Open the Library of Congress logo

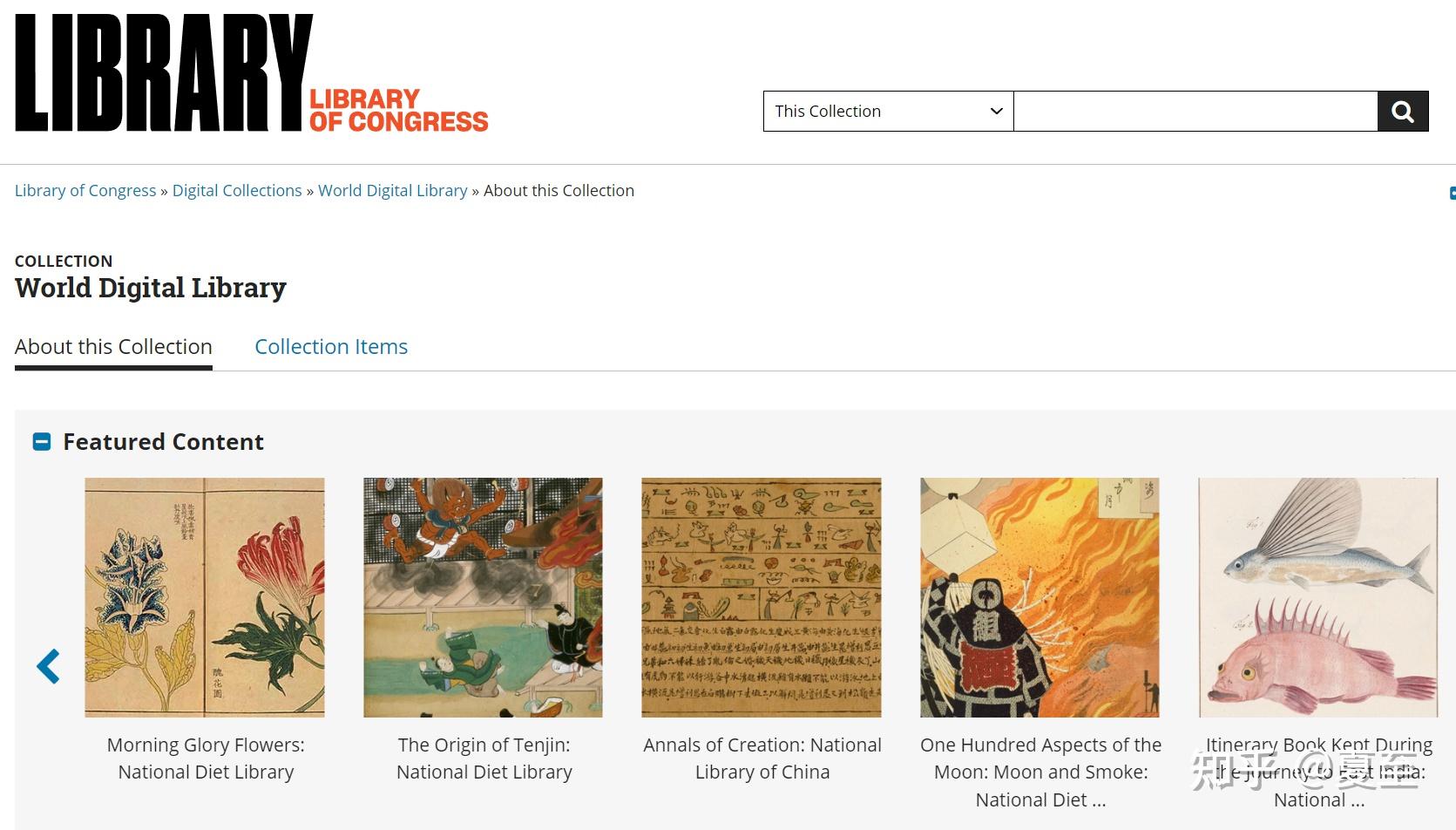pyautogui.click(x=251, y=73)
